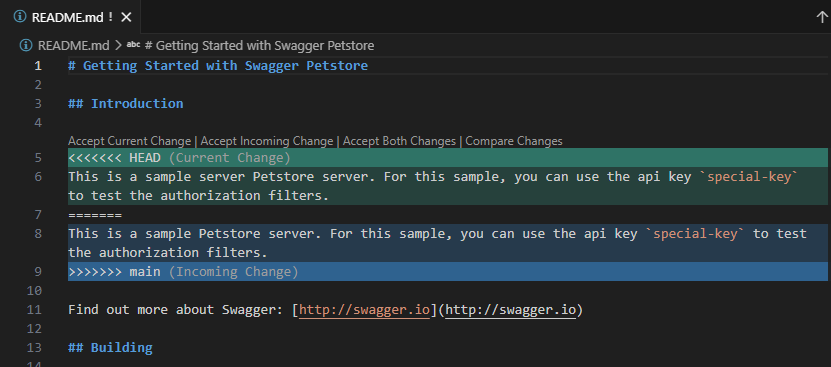Close the README.md tab
This screenshot has height=367, width=831.
pos(126,18)
